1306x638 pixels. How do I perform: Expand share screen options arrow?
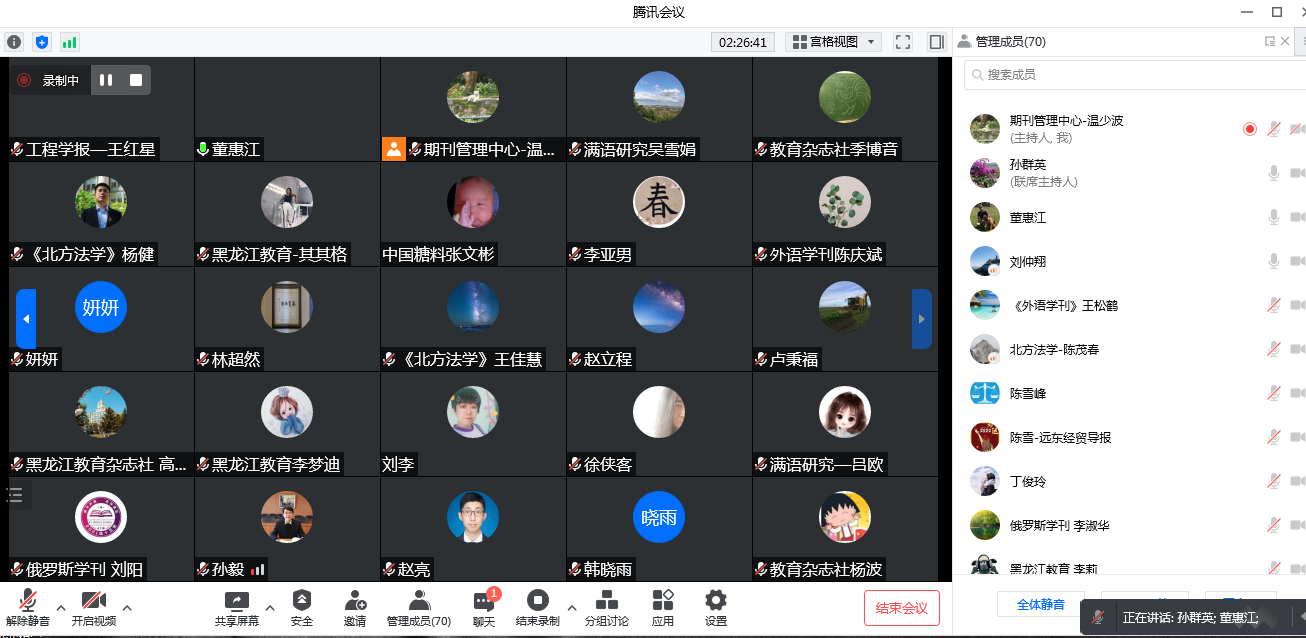point(270,607)
